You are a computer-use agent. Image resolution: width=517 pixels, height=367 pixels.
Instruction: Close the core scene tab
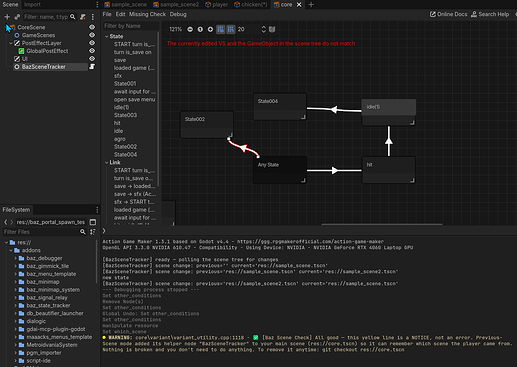pos(299,5)
